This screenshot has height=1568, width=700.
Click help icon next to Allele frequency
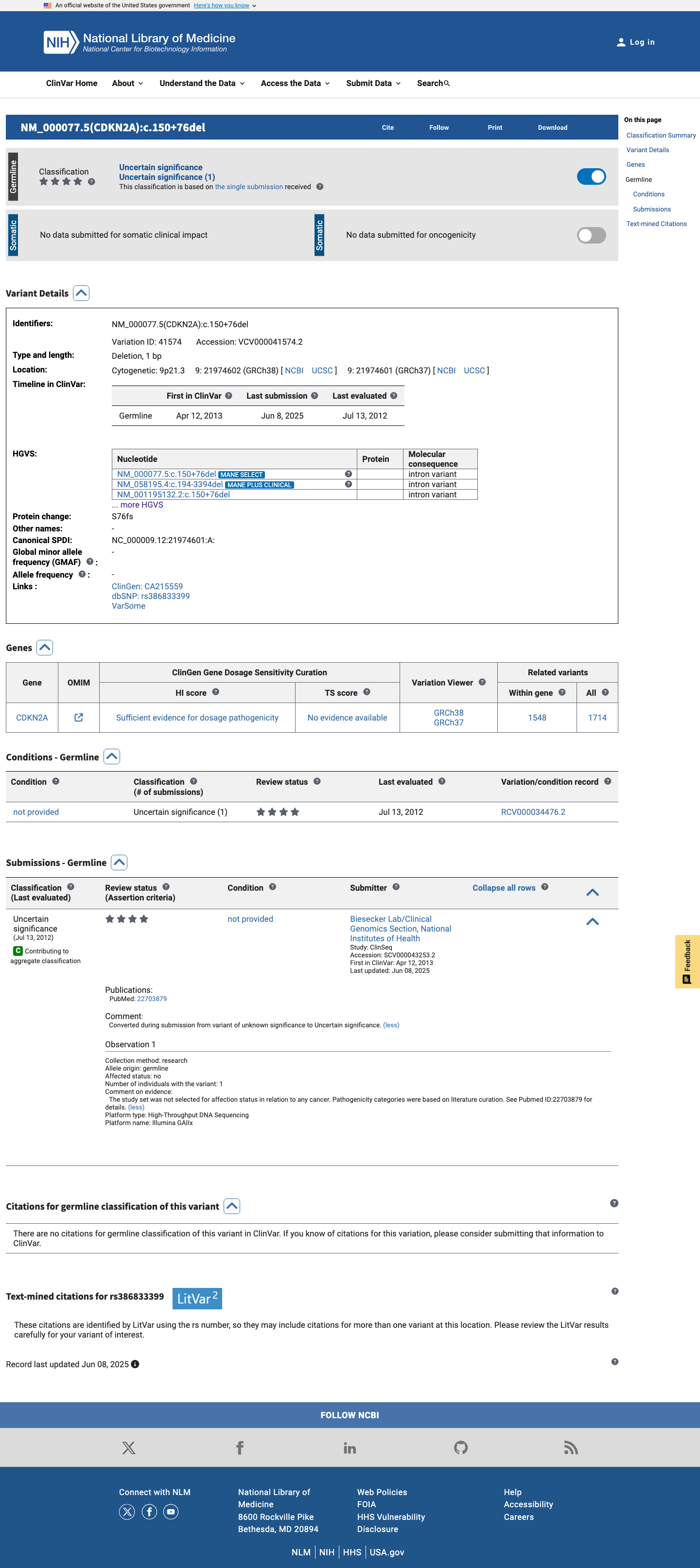[x=82, y=574]
